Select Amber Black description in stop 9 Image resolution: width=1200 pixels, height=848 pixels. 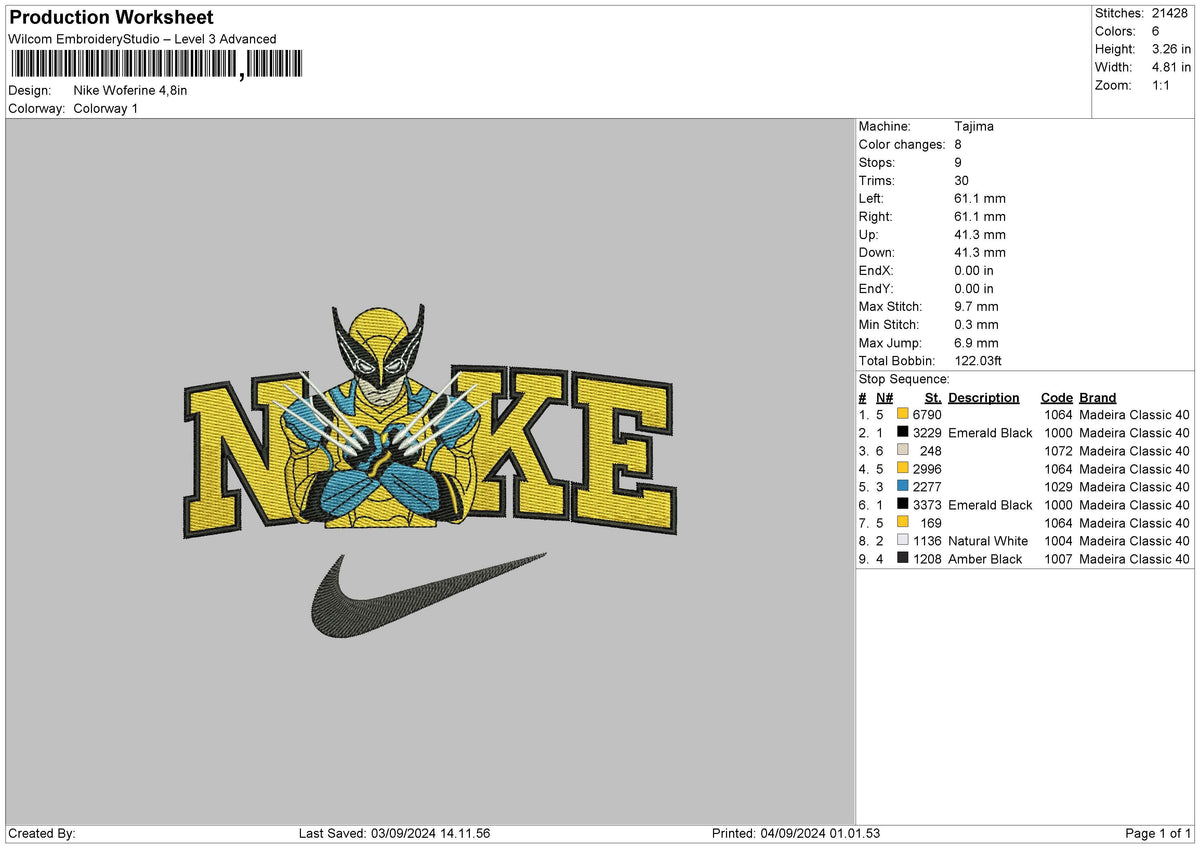tap(985, 558)
